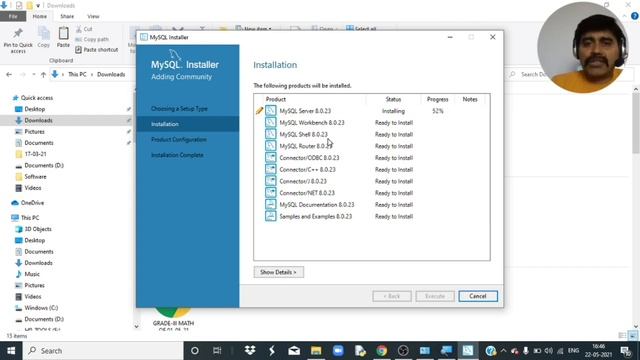This screenshot has width=640, height=360.
Task: Click the MySQL Workbench 8.0.23 product icon
Action: [x=271, y=122]
